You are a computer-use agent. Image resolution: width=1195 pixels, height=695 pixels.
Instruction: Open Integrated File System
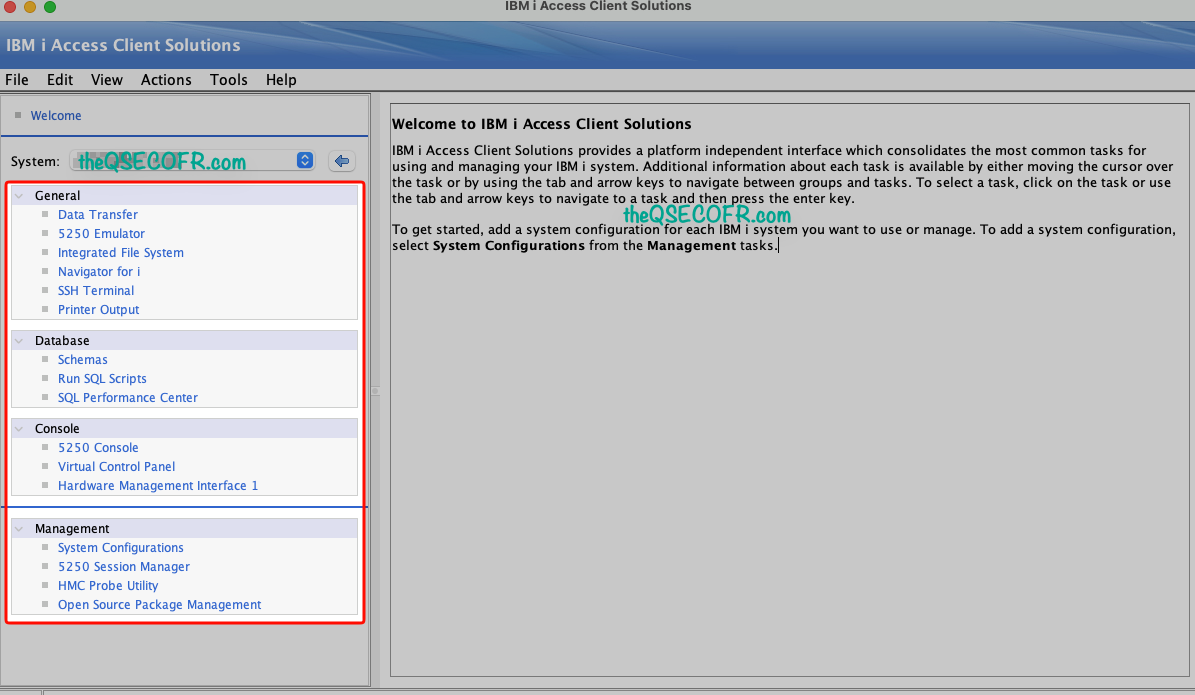[x=120, y=253]
